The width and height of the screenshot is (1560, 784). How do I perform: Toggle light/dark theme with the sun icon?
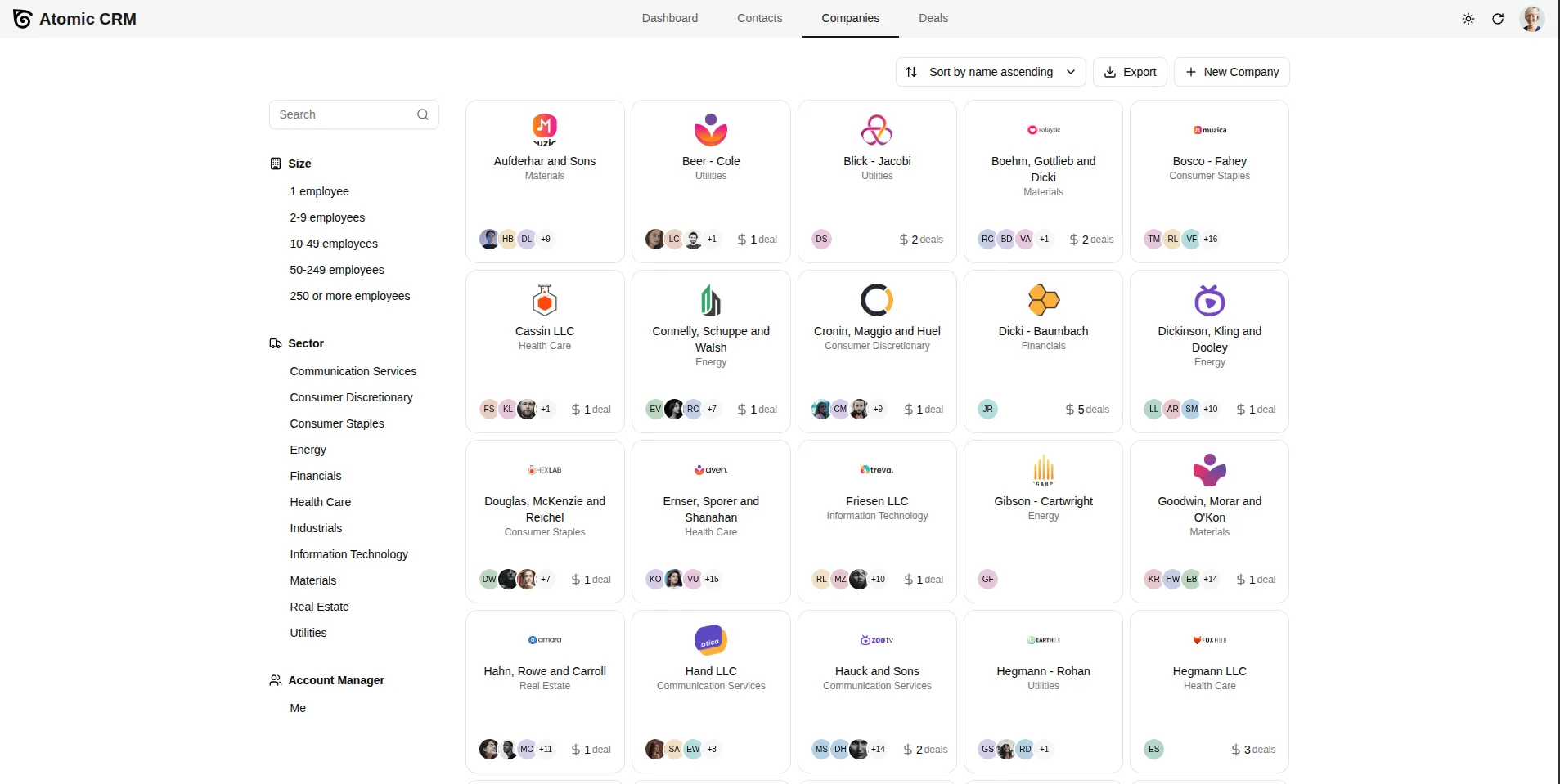coord(1468,18)
